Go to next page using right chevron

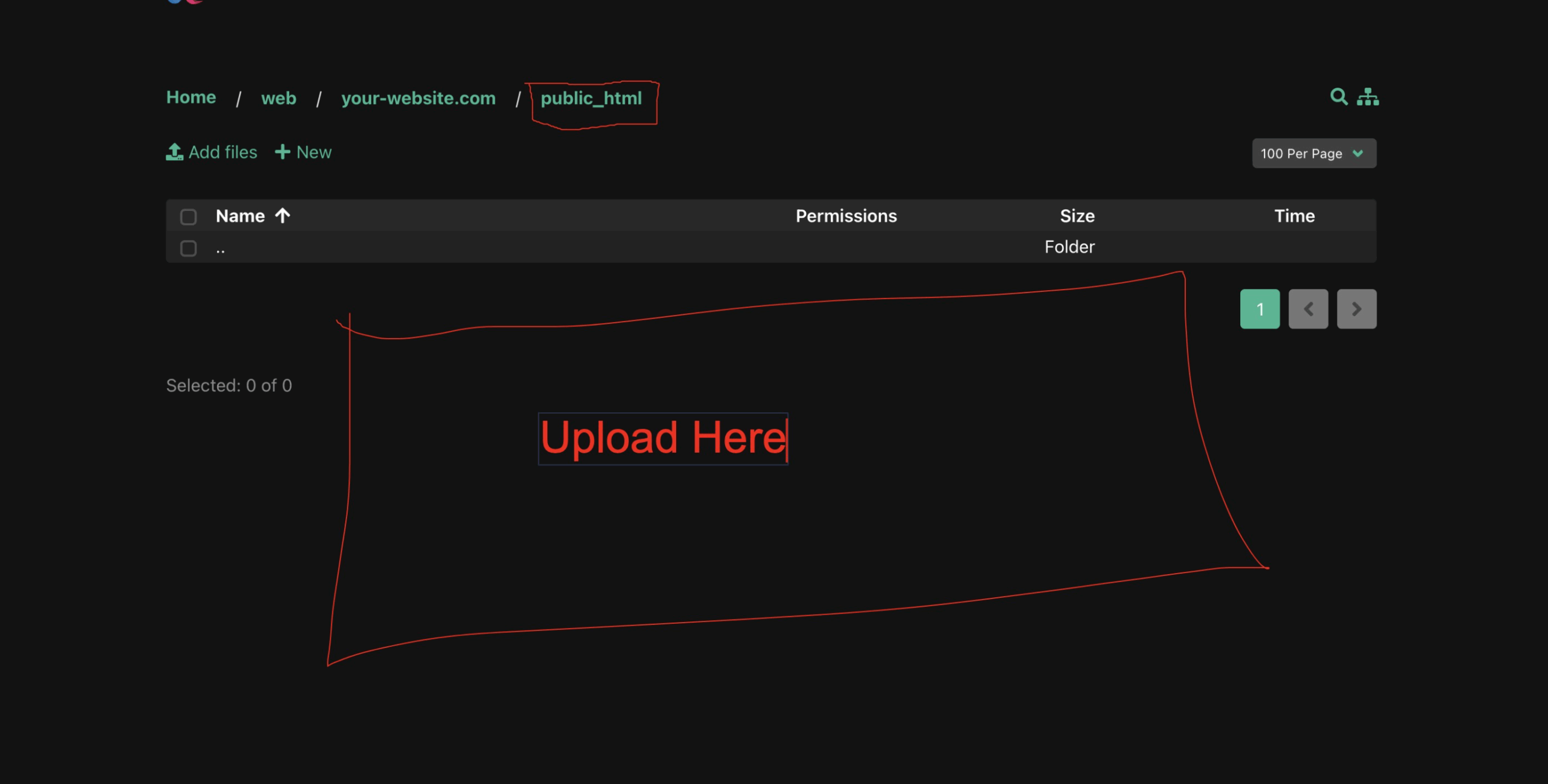(1356, 309)
